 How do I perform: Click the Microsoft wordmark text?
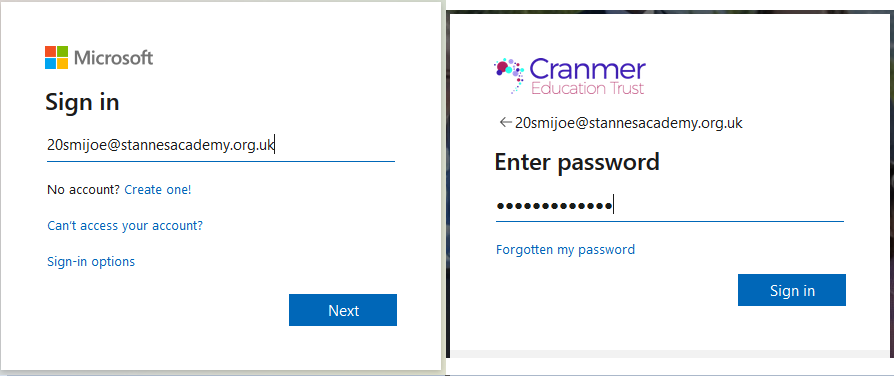tap(113, 58)
